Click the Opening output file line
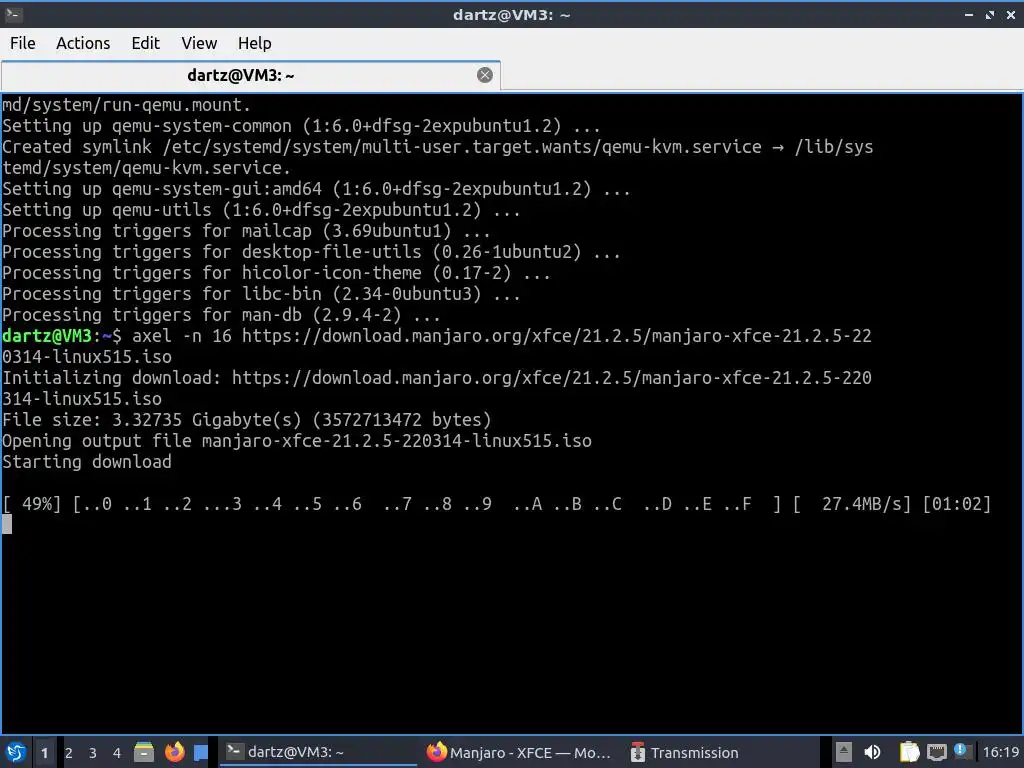Image resolution: width=1024 pixels, height=768 pixels. pos(296,441)
